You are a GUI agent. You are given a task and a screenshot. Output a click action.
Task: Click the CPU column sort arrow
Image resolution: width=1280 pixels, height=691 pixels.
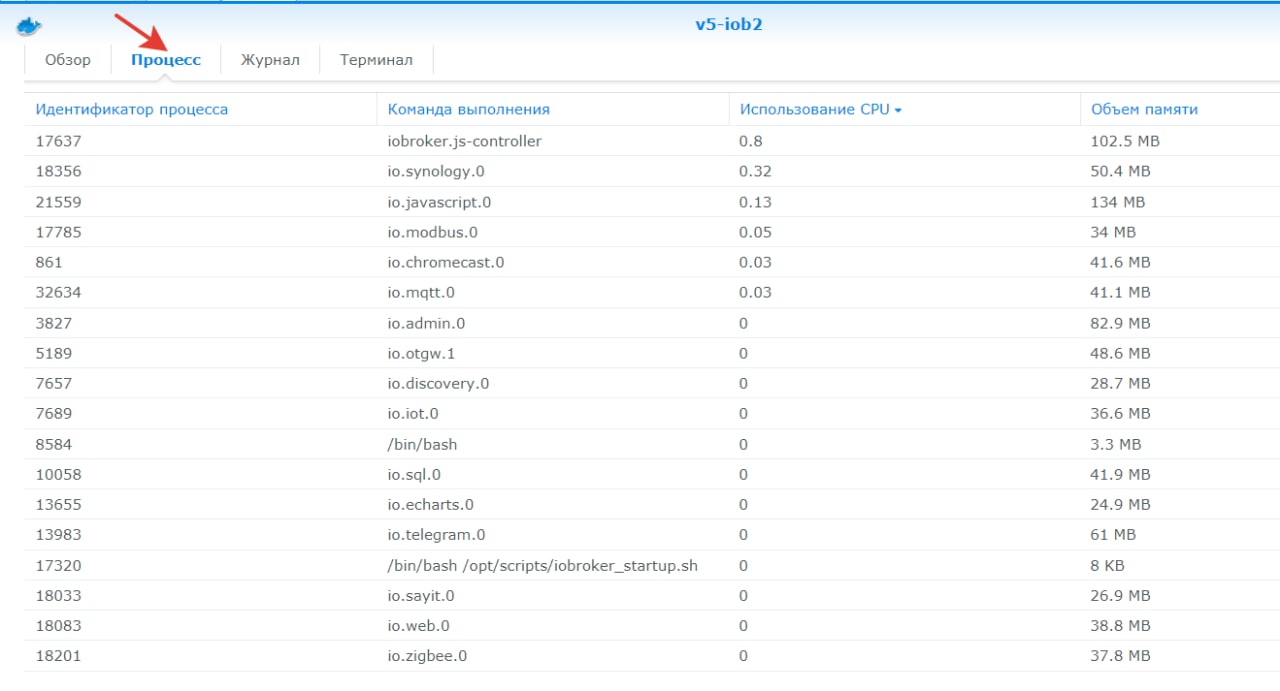pyautogui.click(x=898, y=111)
